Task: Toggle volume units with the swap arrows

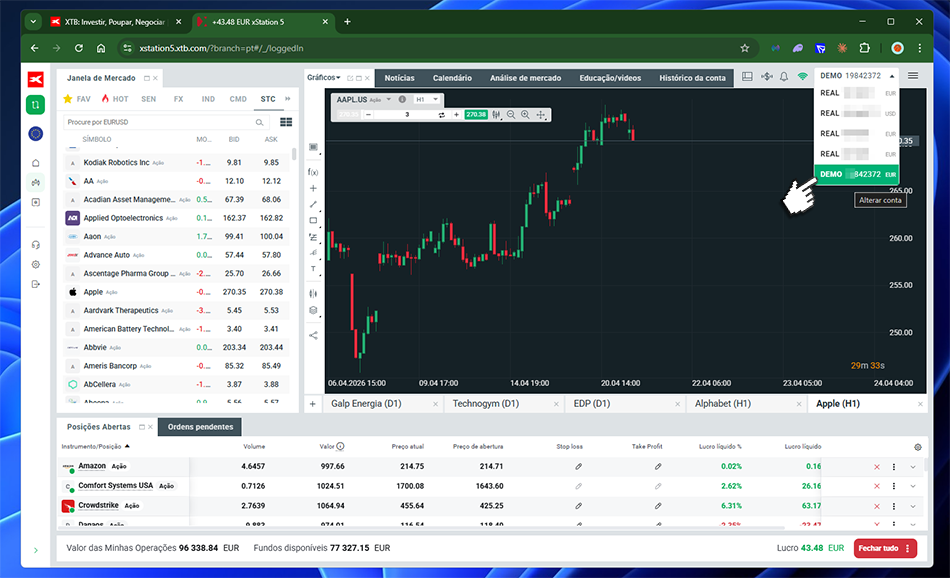Action: 442,115
